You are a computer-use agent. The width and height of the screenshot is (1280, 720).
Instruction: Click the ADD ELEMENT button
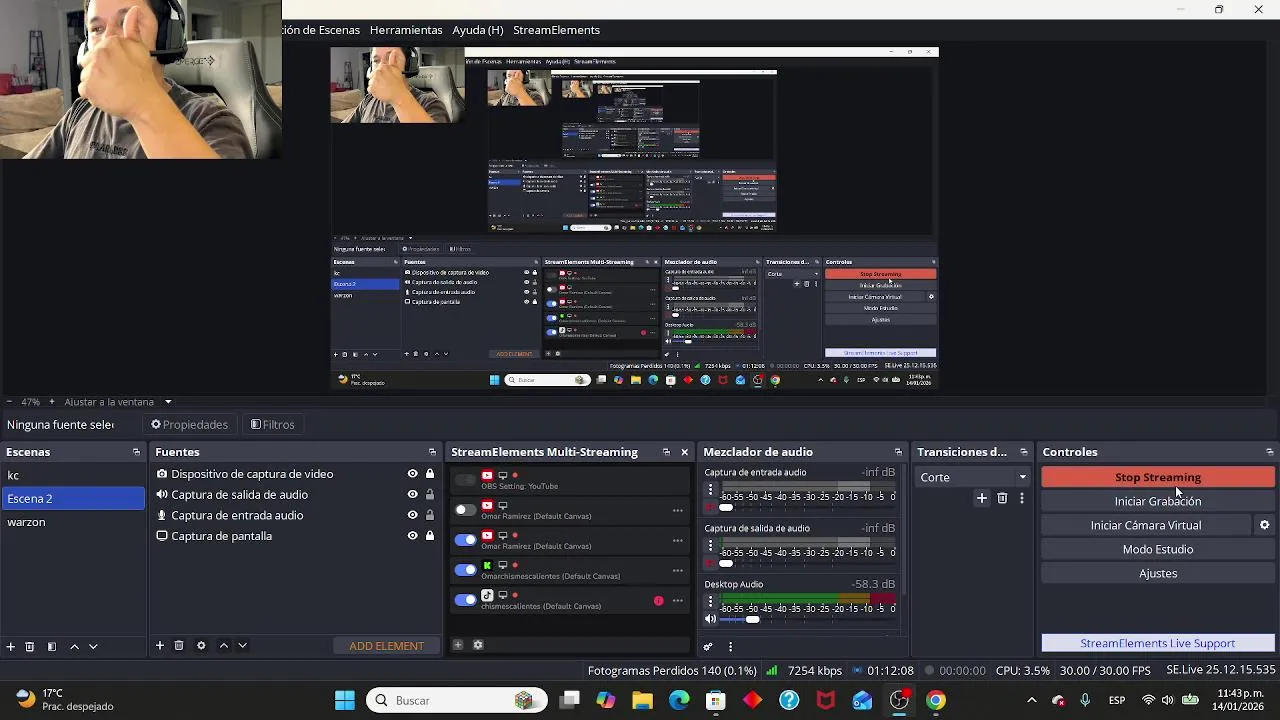click(386, 646)
